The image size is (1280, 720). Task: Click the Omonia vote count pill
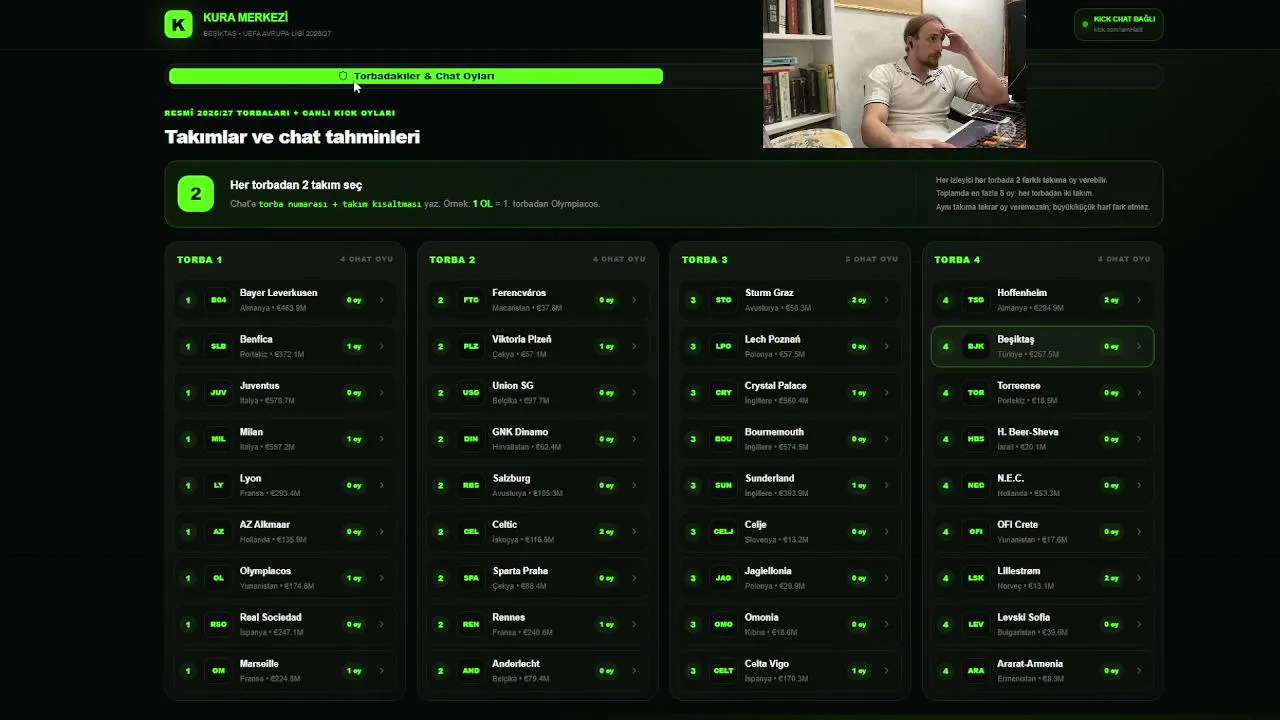click(859, 624)
